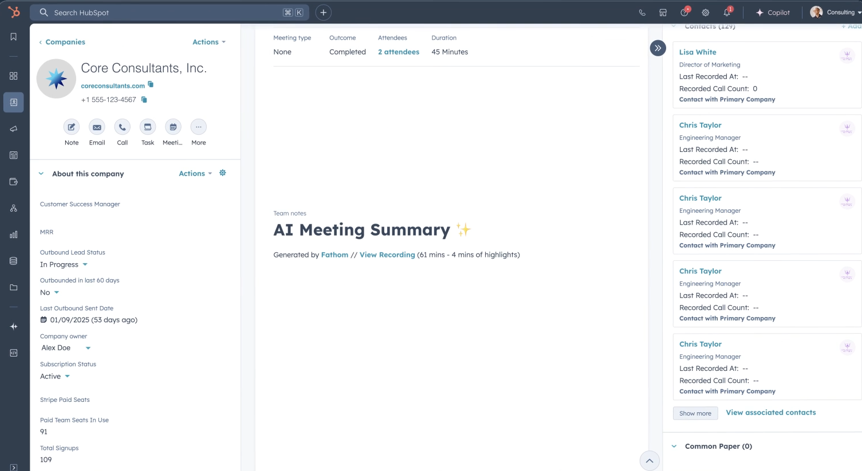This screenshot has height=471, width=862.
Task: Open the workspaces grid icon in sidebar
Action: pyautogui.click(x=14, y=76)
